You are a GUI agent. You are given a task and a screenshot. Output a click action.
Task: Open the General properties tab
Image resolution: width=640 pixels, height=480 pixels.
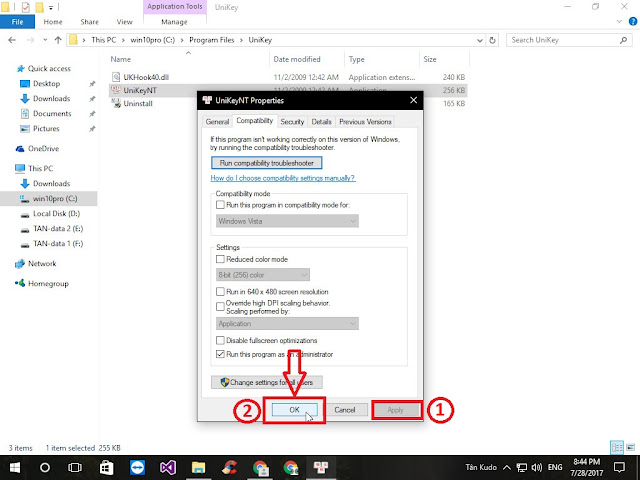217,122
